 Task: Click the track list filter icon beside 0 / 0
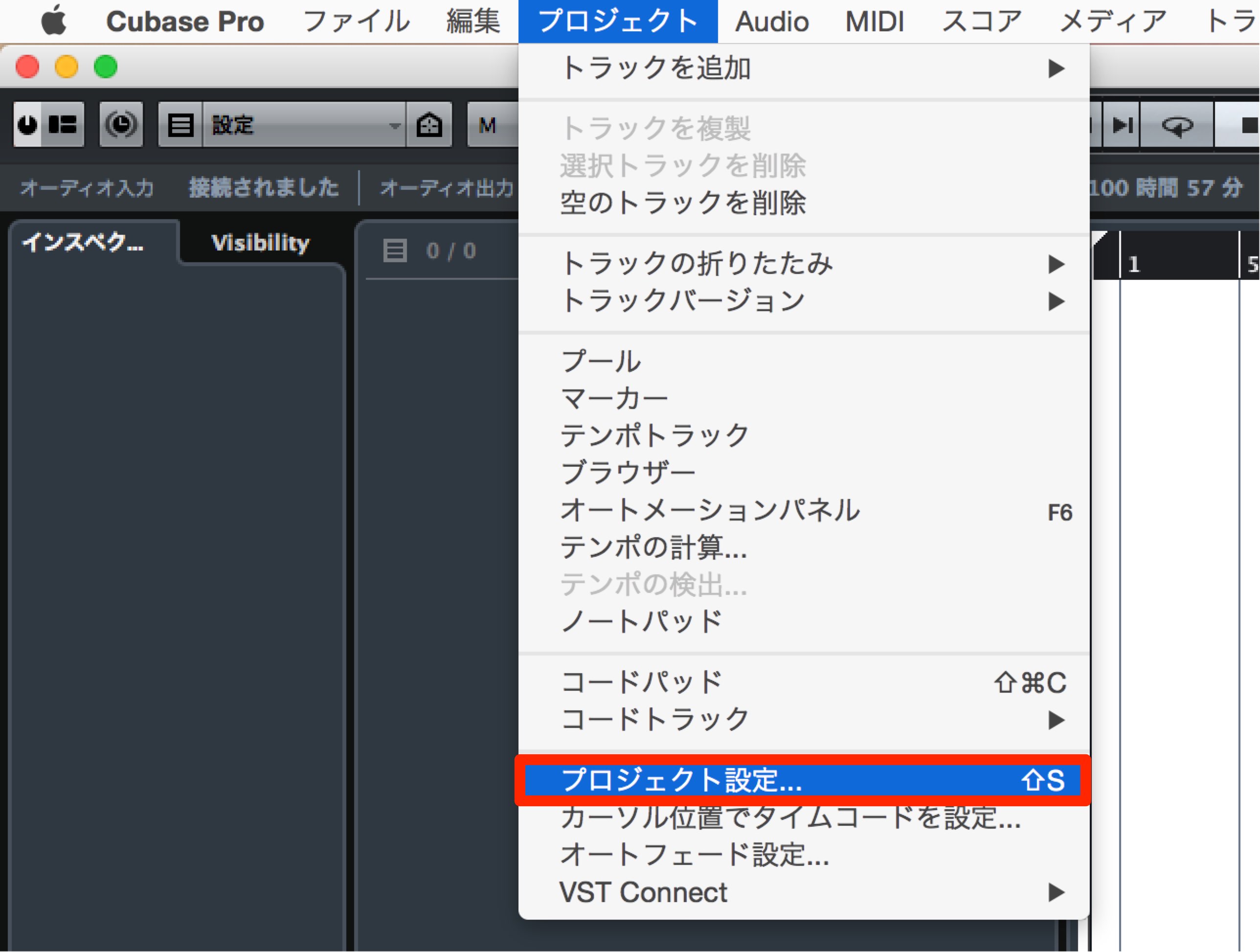pos(395,250)
